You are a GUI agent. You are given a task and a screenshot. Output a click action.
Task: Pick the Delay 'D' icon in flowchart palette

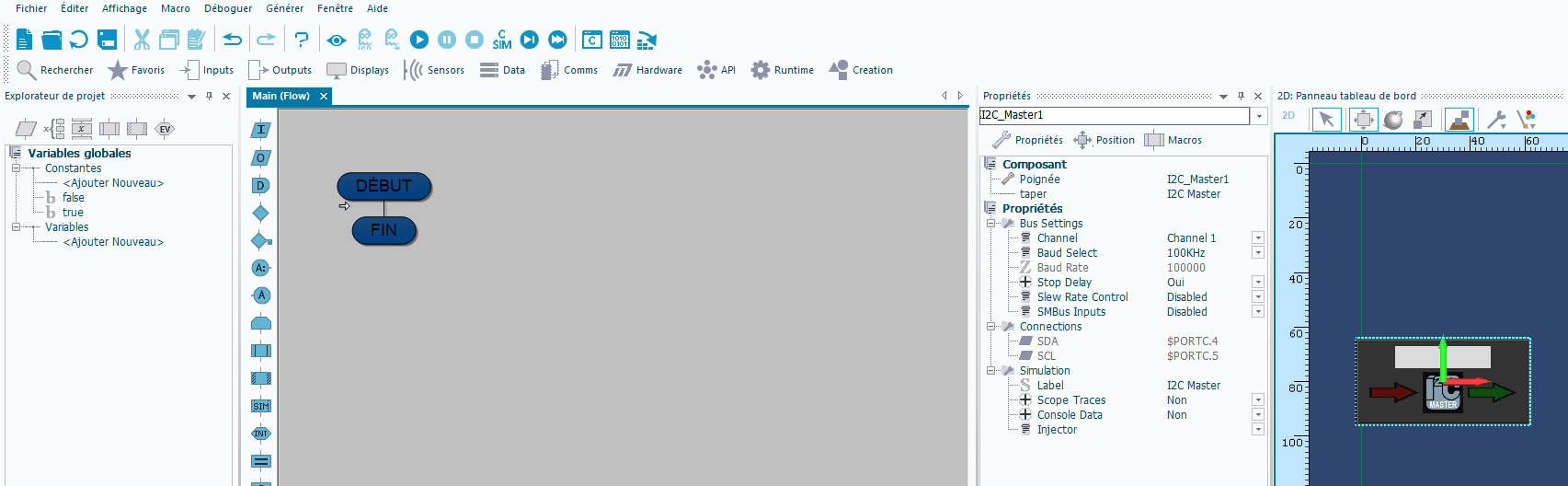(x=261, y=185)
